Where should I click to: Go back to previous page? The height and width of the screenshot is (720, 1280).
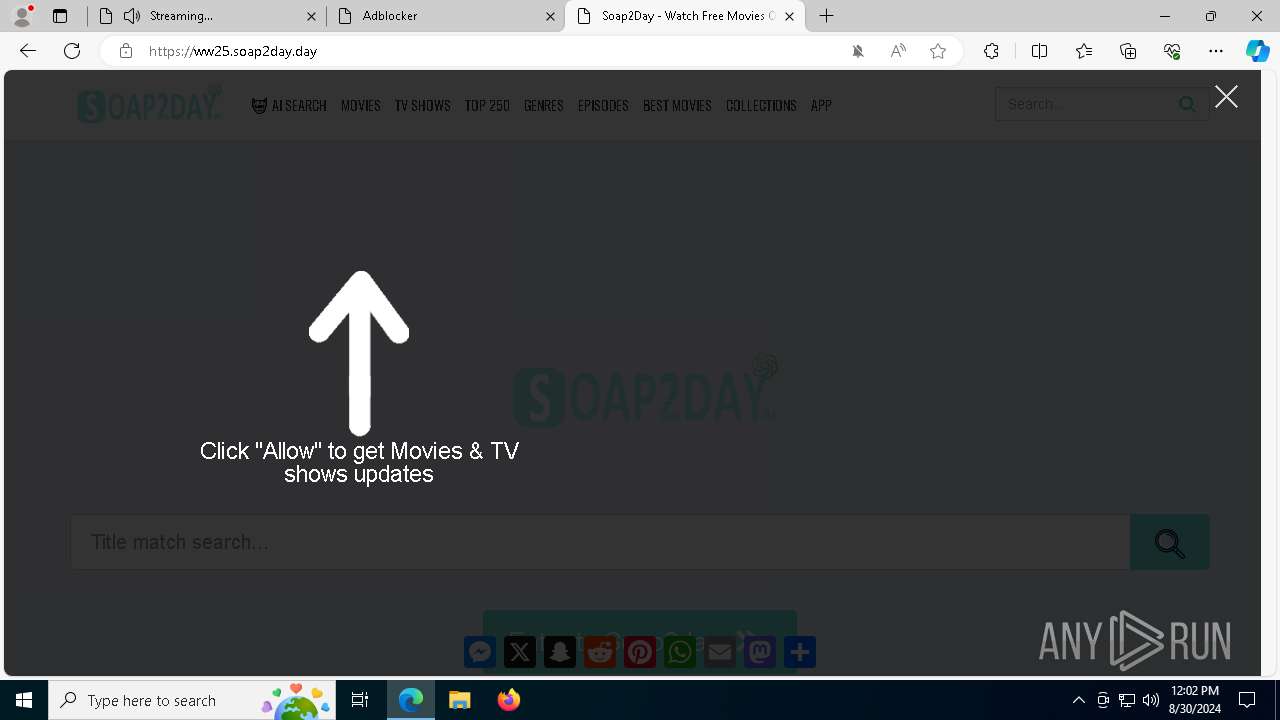click(x=28, y=51)
